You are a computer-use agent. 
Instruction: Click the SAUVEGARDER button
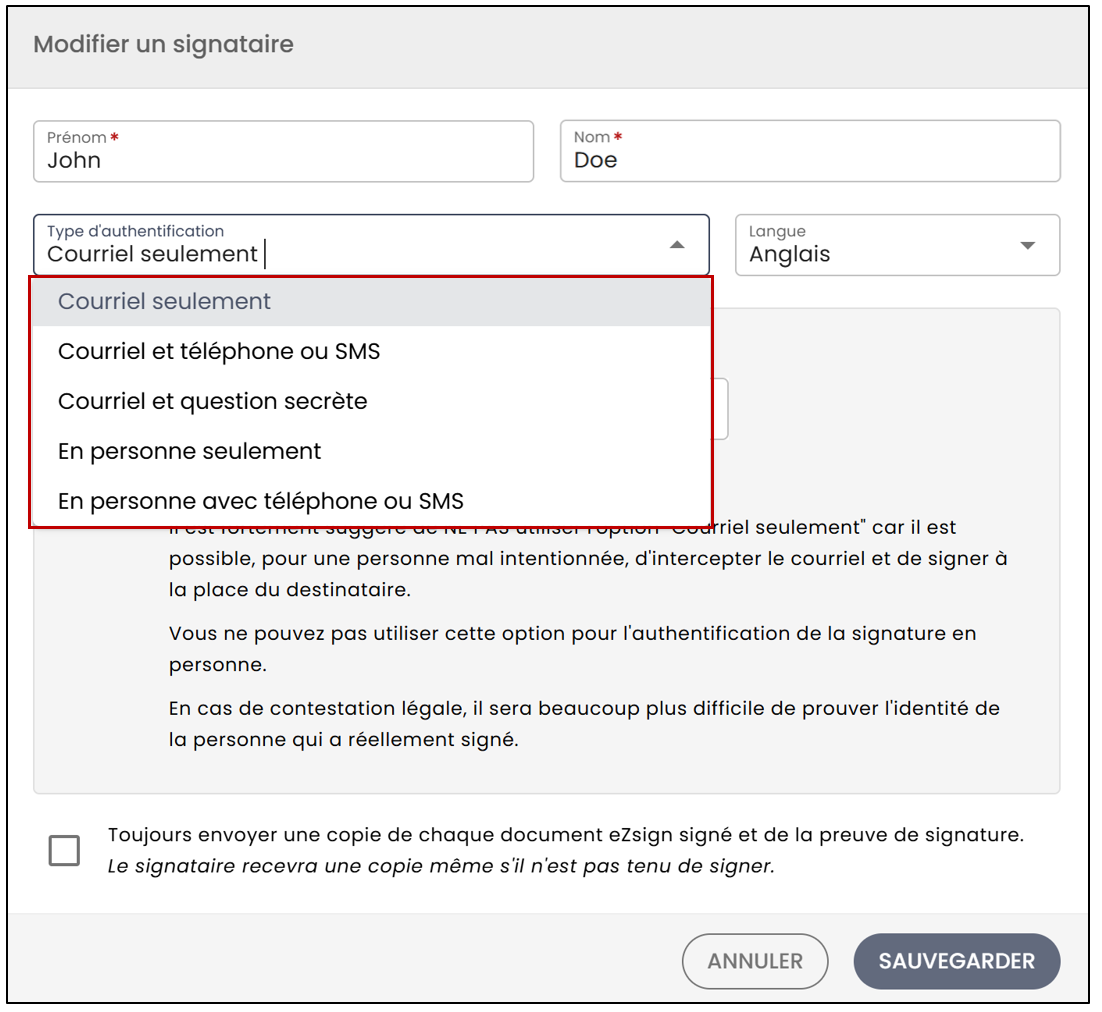(957, 961)
